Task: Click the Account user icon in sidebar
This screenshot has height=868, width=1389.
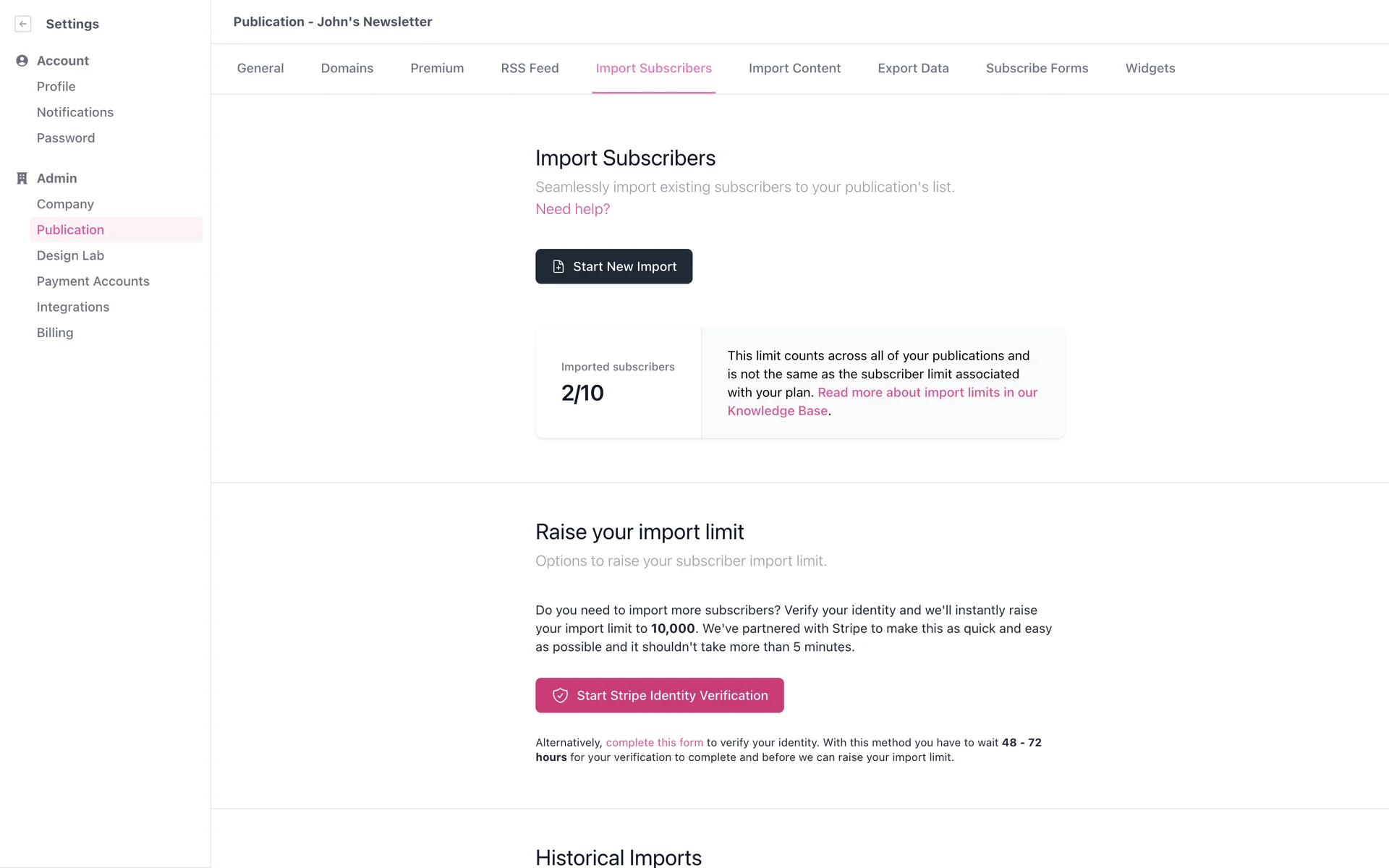Action: (22, 61)
